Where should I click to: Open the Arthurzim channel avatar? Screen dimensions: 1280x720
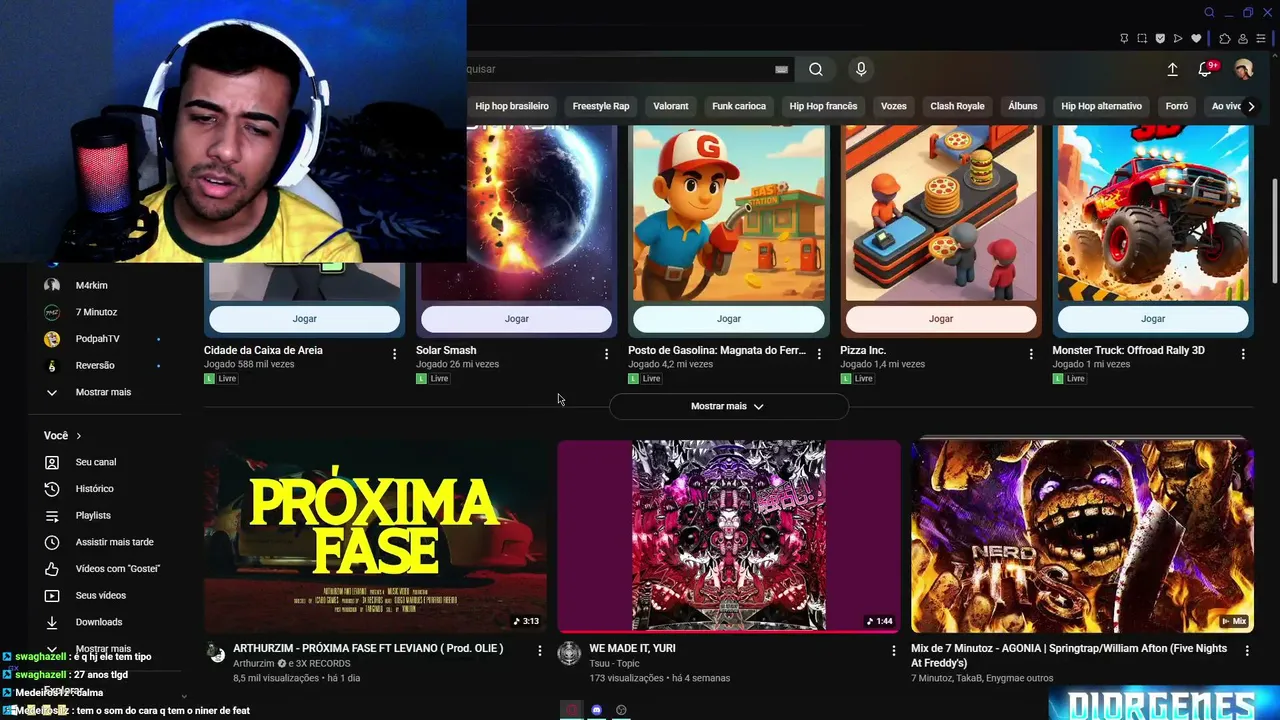coord(216,653)
